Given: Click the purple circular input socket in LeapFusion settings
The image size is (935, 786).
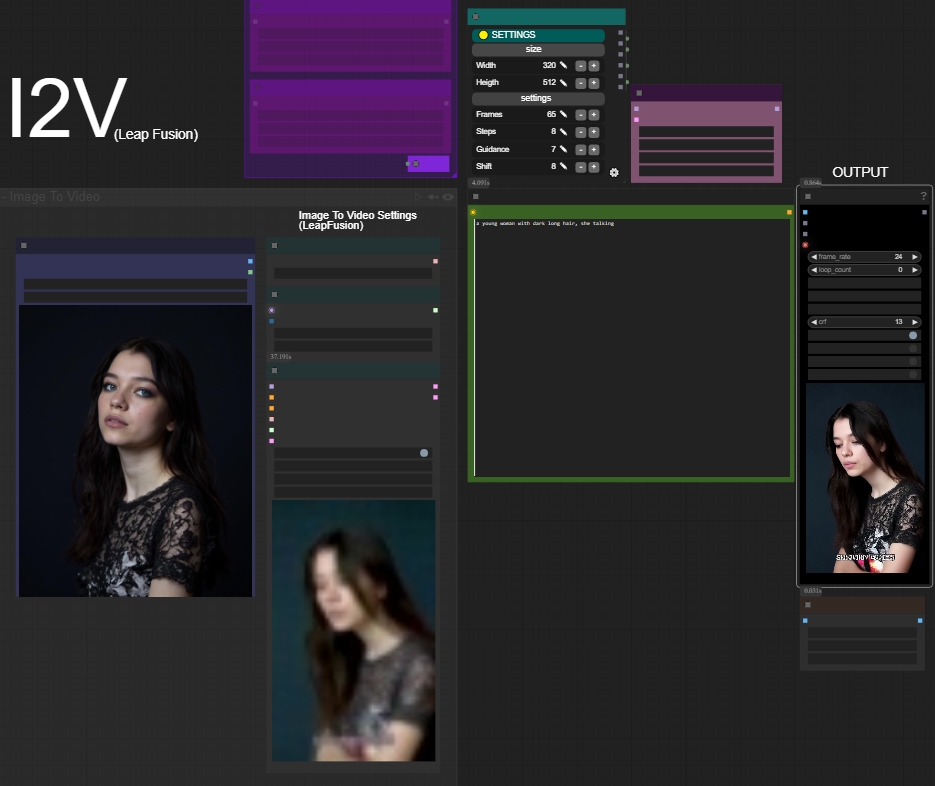Looking at the screenshot, I should [x=271, y=310].
